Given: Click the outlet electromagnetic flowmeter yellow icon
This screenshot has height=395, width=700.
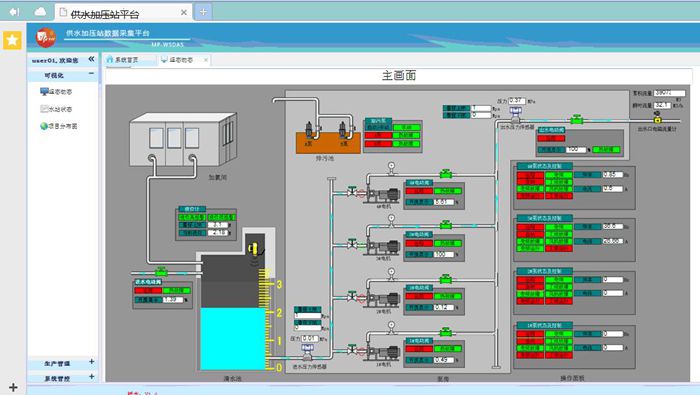Looking at the screenshot, I should coord(657,119).
